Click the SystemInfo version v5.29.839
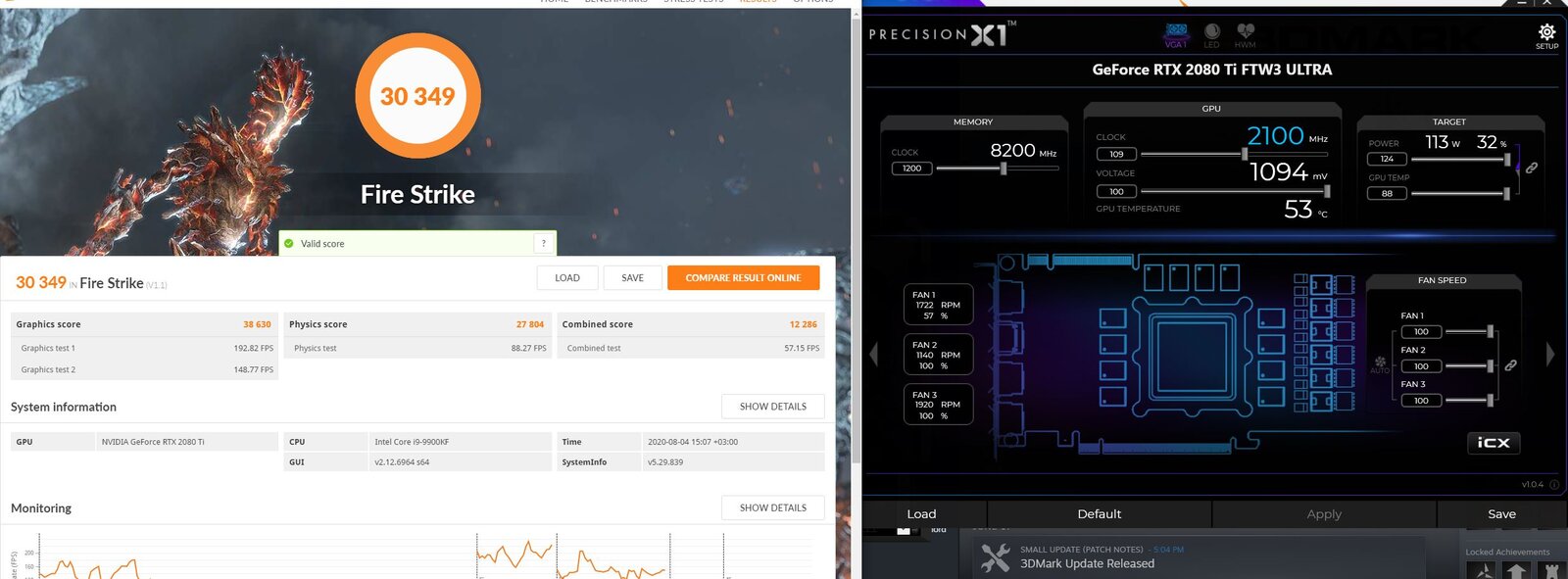 (665, 462)
